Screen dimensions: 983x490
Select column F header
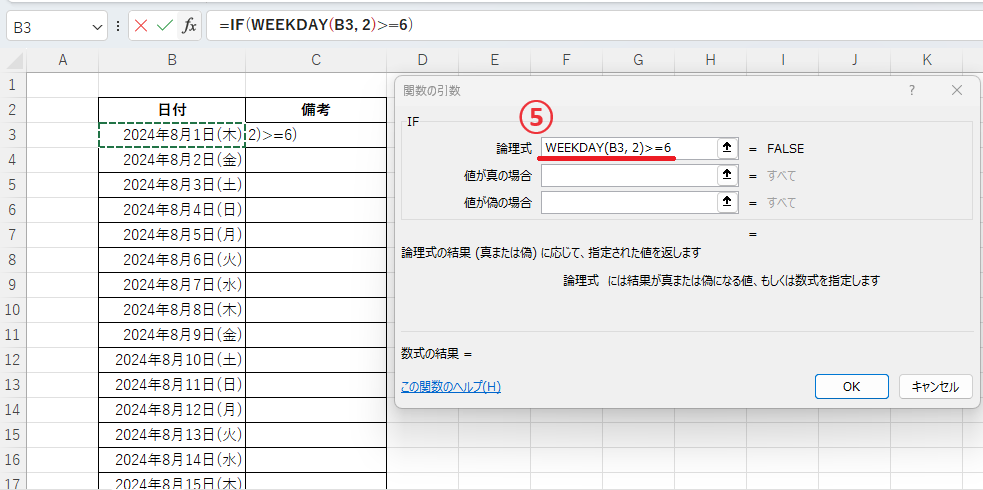[x=567, y=60]
